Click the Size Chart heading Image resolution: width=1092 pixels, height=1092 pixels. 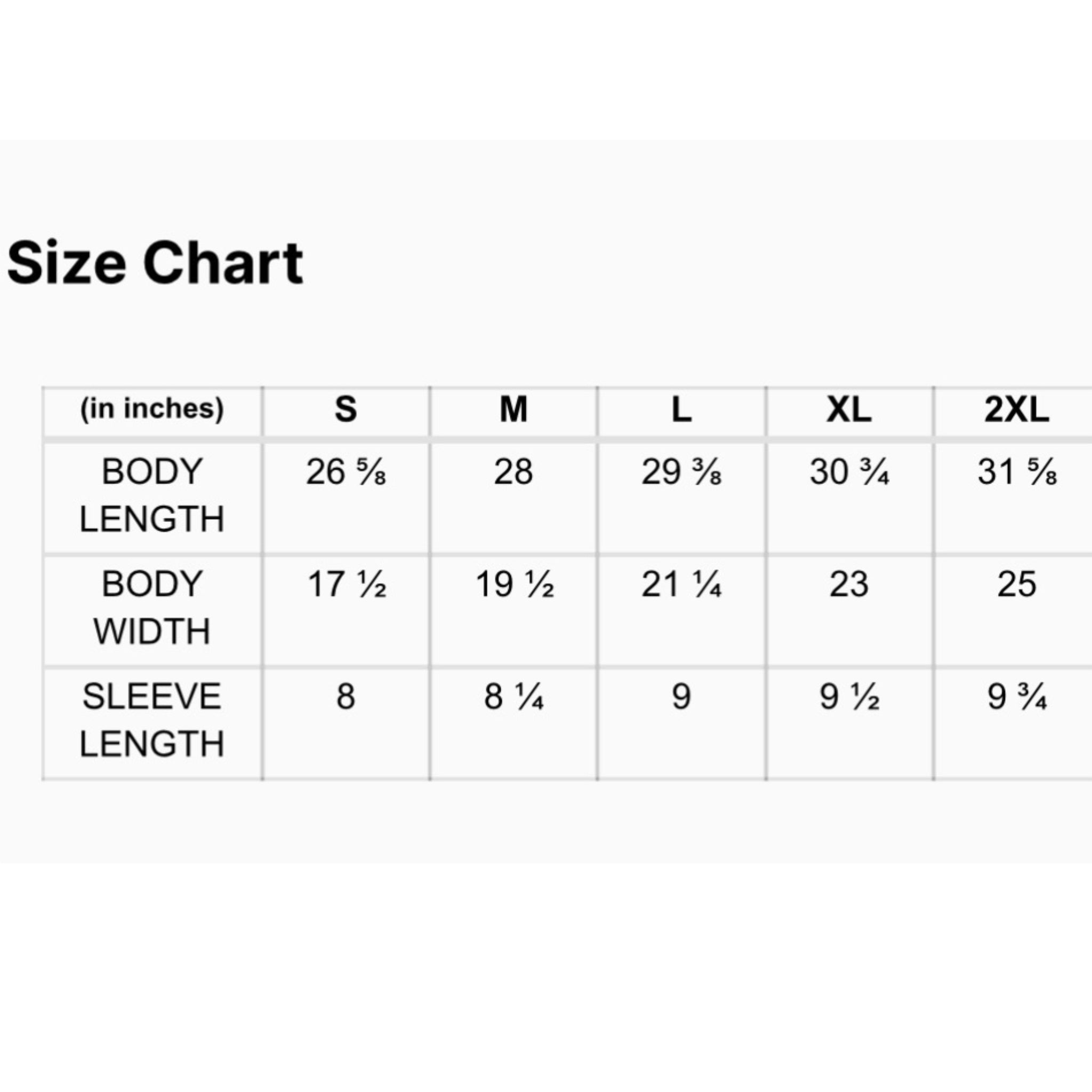(155, 263)
